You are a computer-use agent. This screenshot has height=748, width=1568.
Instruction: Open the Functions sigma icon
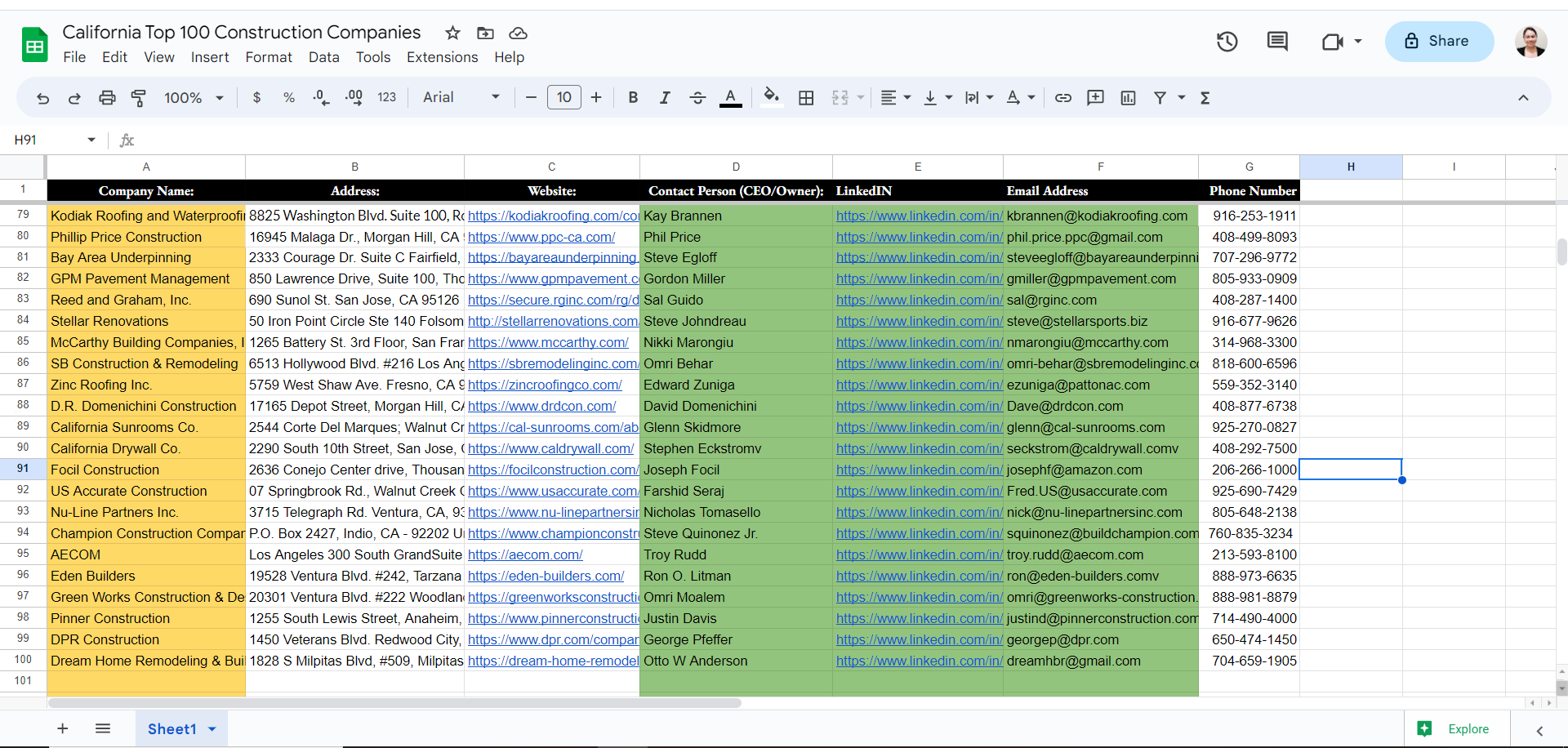(1205, 98)
